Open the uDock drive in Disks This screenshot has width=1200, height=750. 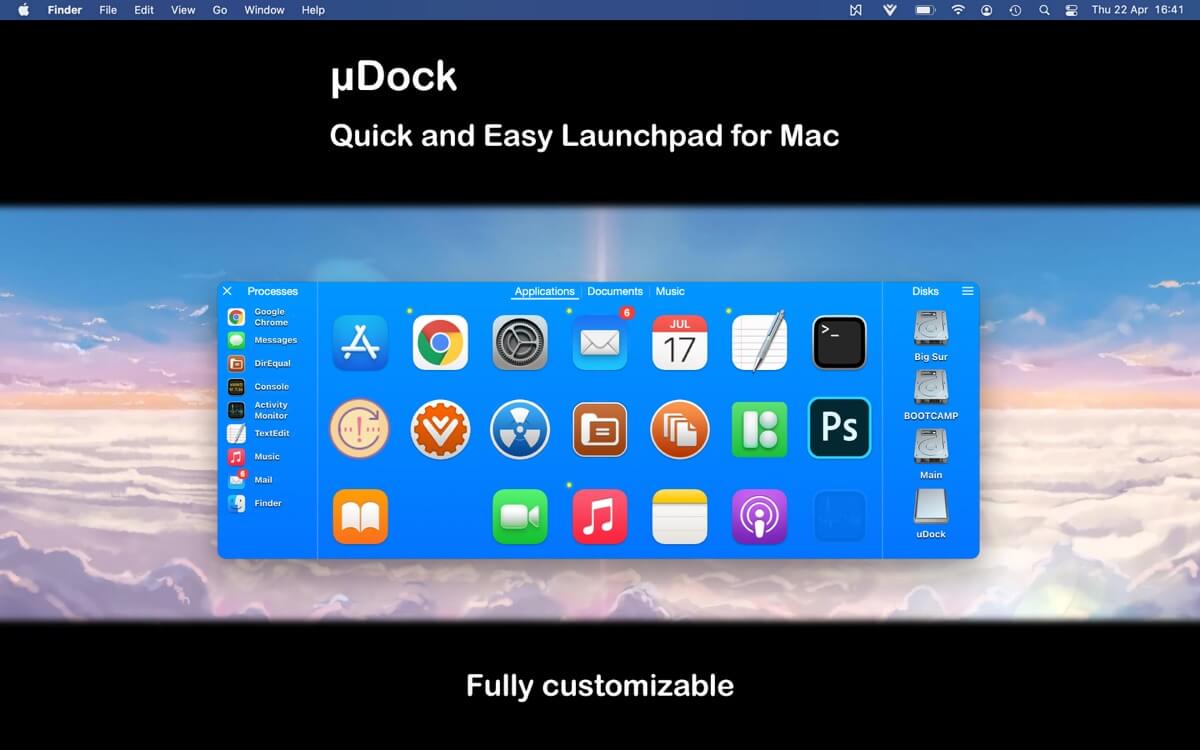931,513
